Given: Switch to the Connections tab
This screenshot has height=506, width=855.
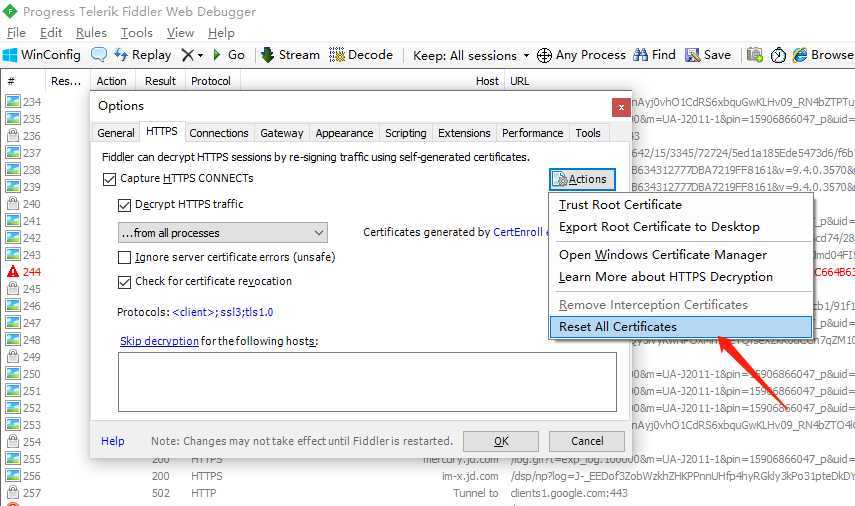Looking at the screenshot, I should point(219,133).
